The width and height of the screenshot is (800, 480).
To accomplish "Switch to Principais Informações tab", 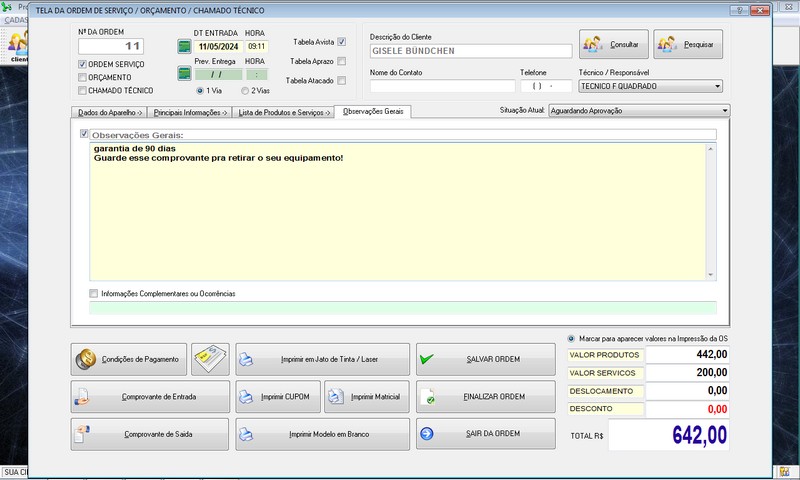I will 190,112.
